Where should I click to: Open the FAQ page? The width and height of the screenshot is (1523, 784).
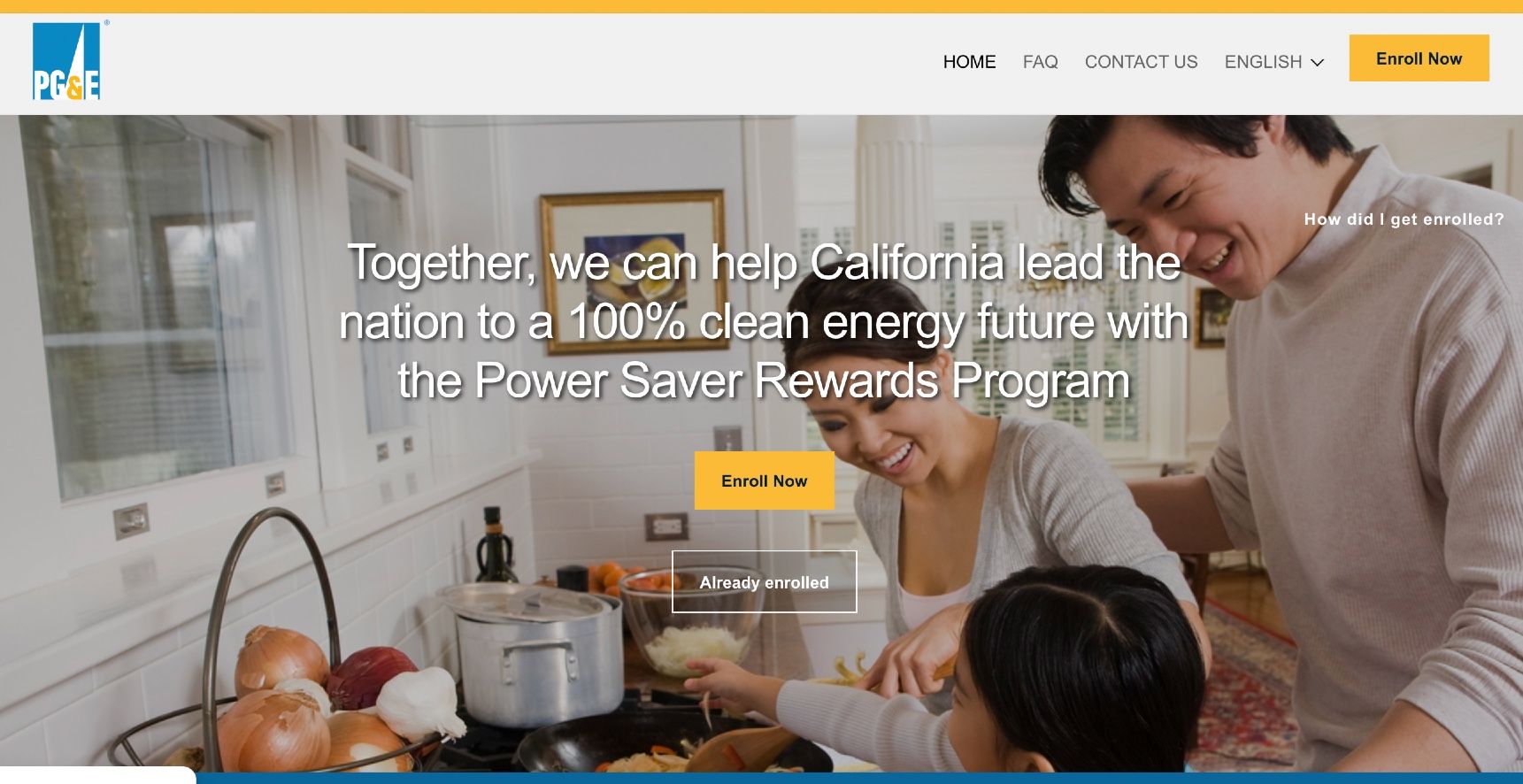(x=1040, y=62)
